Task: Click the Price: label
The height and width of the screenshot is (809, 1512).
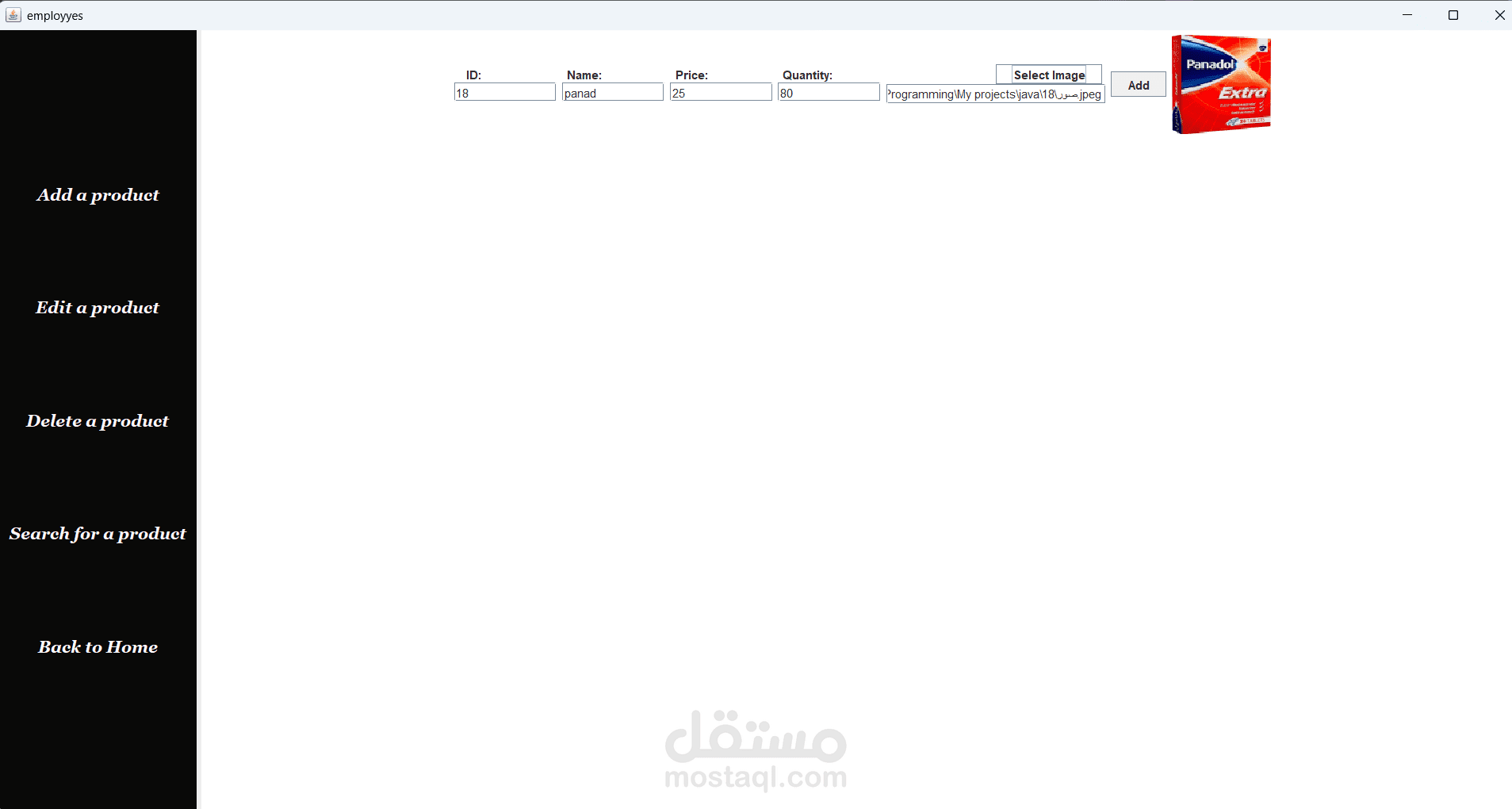Action: (x=691, y=75)
